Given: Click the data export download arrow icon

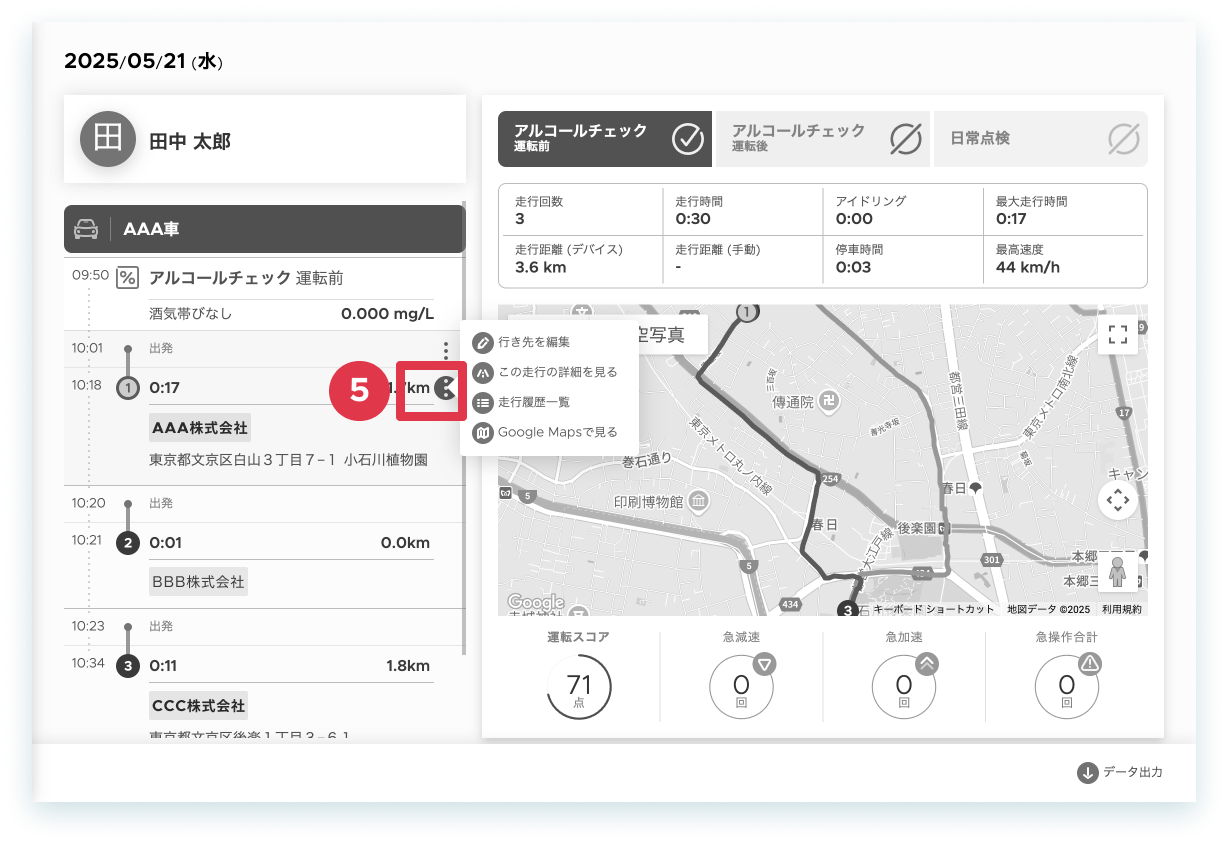Looking at the screenshot, I should pos(1088,772).
